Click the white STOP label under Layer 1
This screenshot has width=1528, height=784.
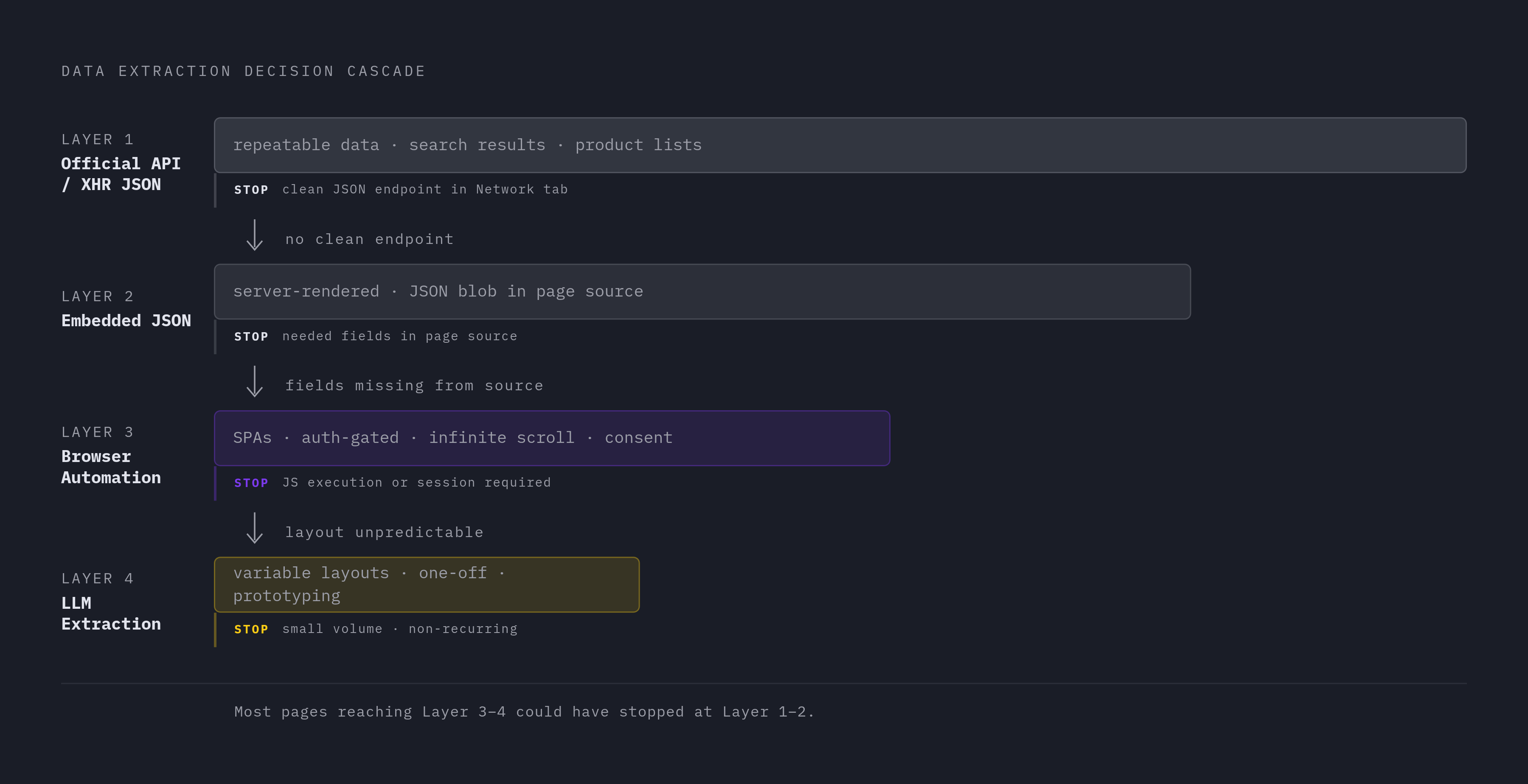coord(251,190)
